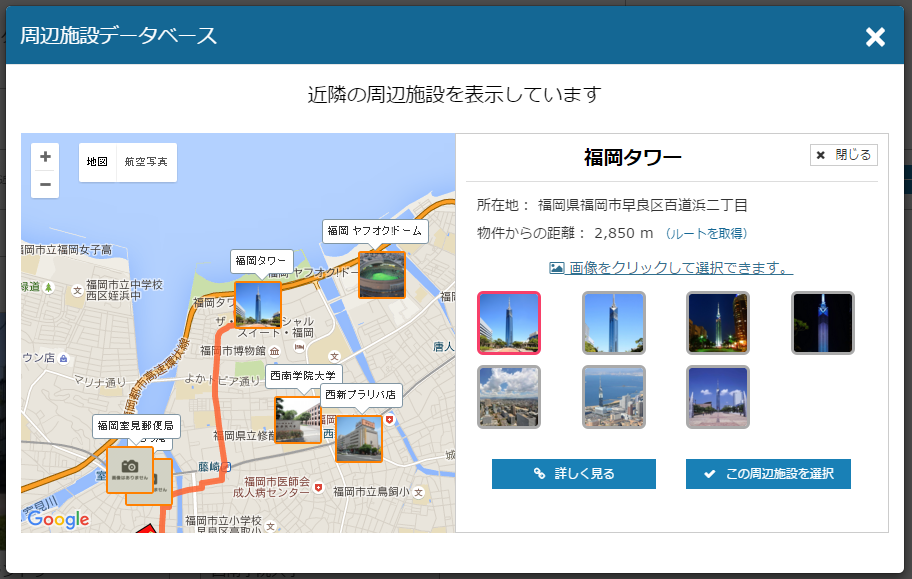
Task: Click the 福岡室見郵便局 label bubble
Action: click(136, 426)
